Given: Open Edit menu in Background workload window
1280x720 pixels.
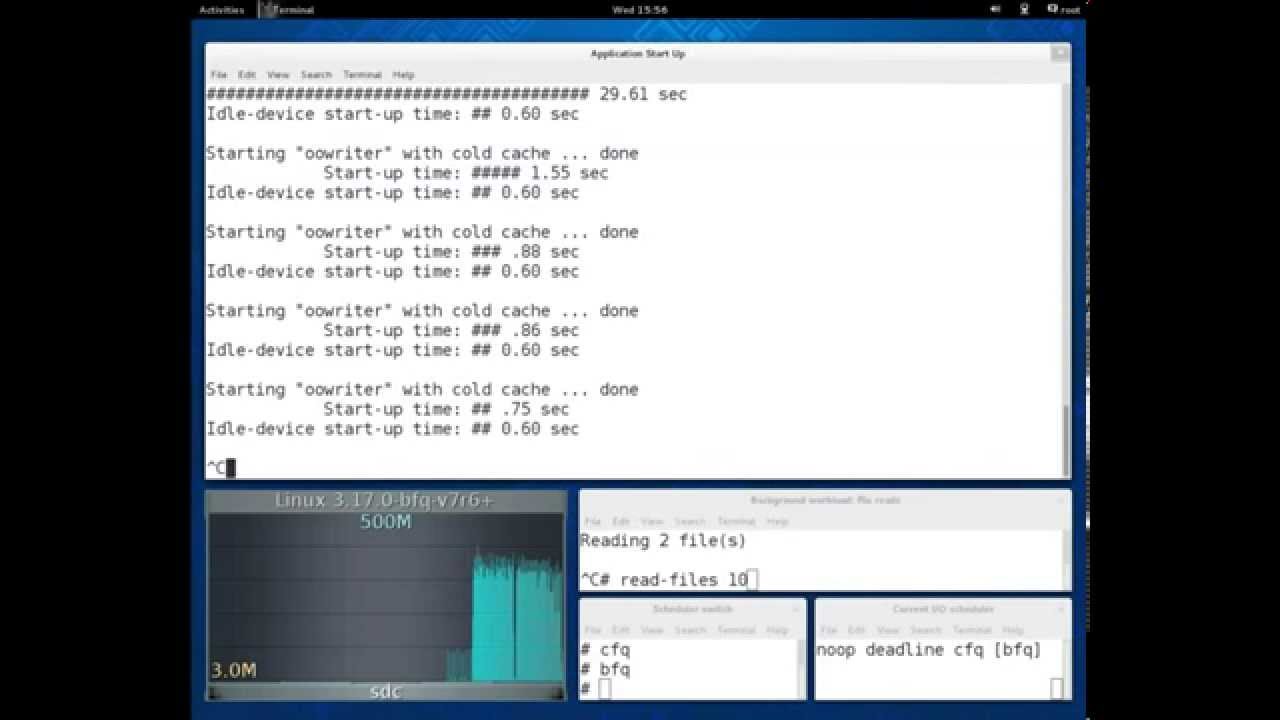Looking at the screenshot, I should coord(621,521).
